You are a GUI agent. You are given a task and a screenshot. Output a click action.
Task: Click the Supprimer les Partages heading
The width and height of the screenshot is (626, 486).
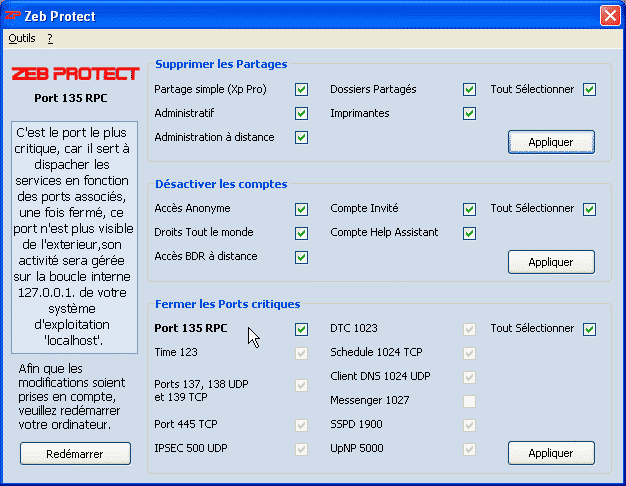(x=221, y=64)
